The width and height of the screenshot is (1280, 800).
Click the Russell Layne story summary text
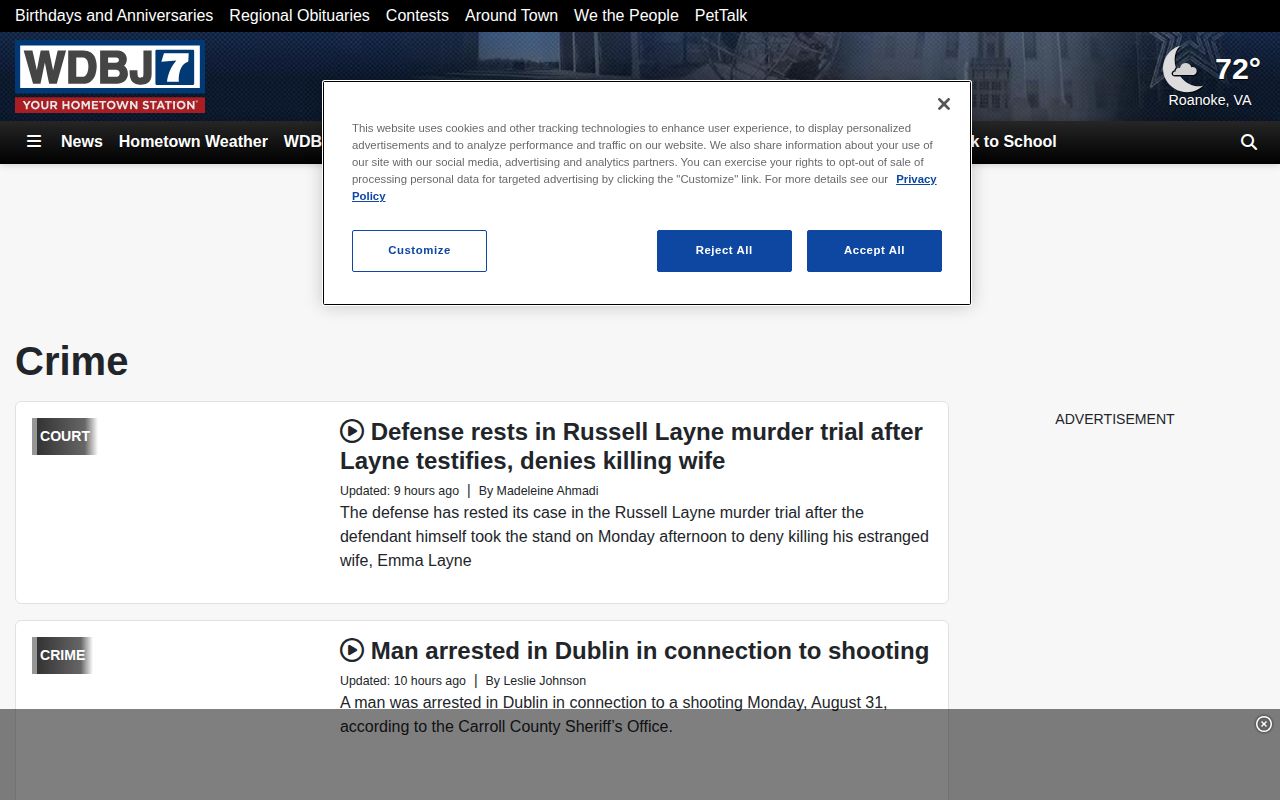coord(634,536)
